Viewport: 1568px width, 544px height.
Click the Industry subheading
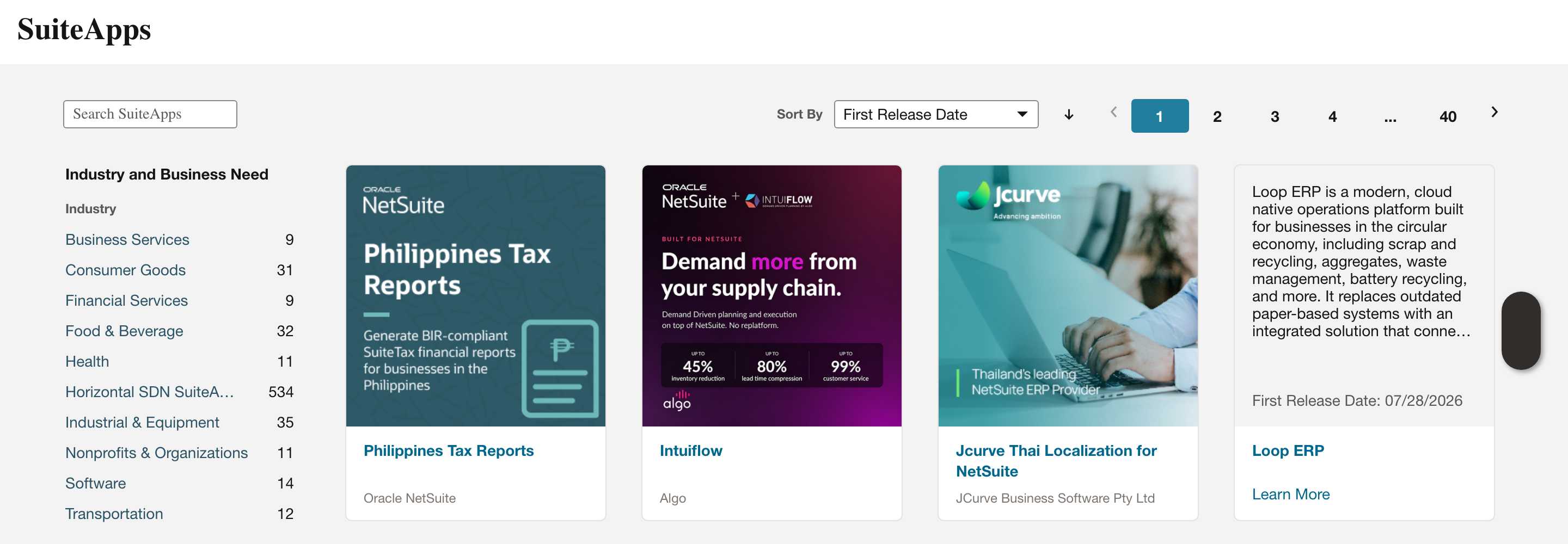pyautogui.click(x=91, y=209)
